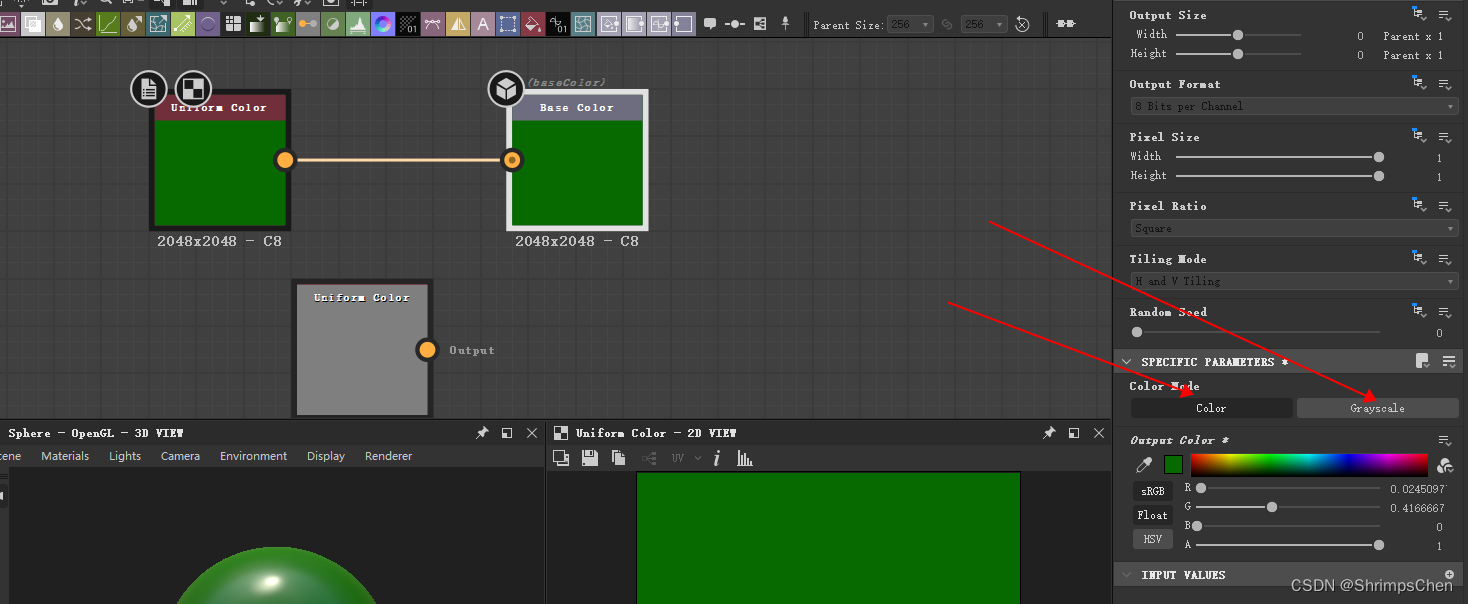Click the Output Color green swatch

tap(1173, 465)
